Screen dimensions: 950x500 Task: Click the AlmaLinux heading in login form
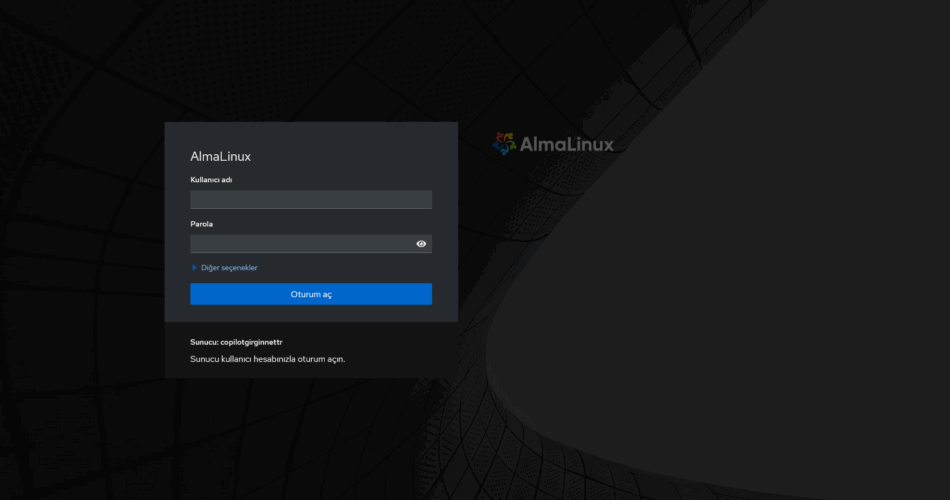point(221,156)
